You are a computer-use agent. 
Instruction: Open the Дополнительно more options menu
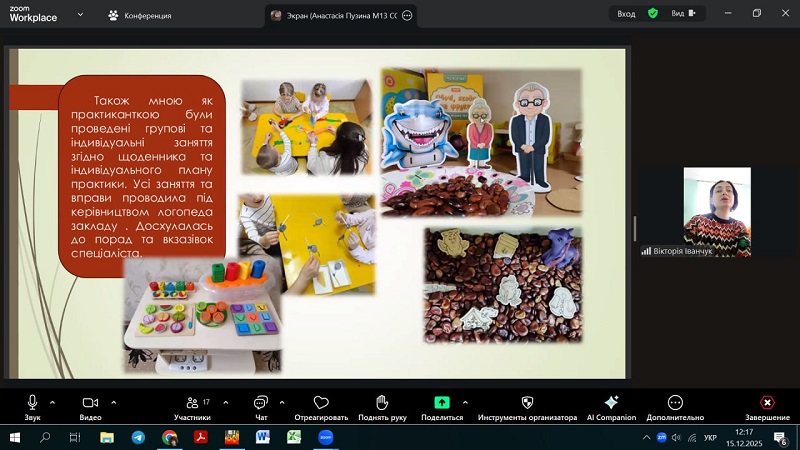pos(675,405)
